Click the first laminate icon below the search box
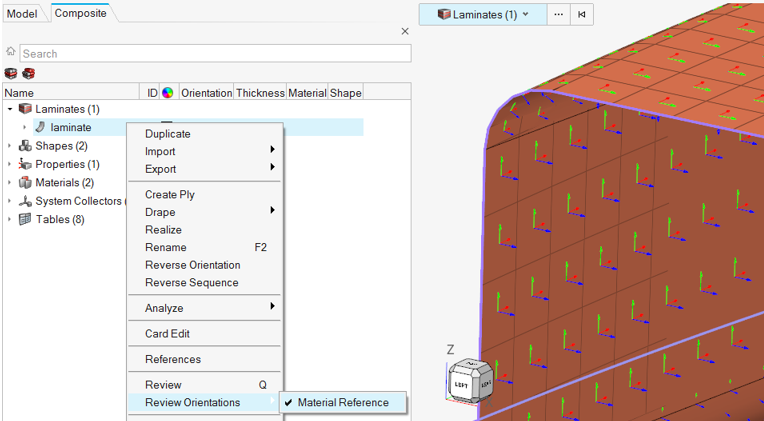 (x=11, y=73)
